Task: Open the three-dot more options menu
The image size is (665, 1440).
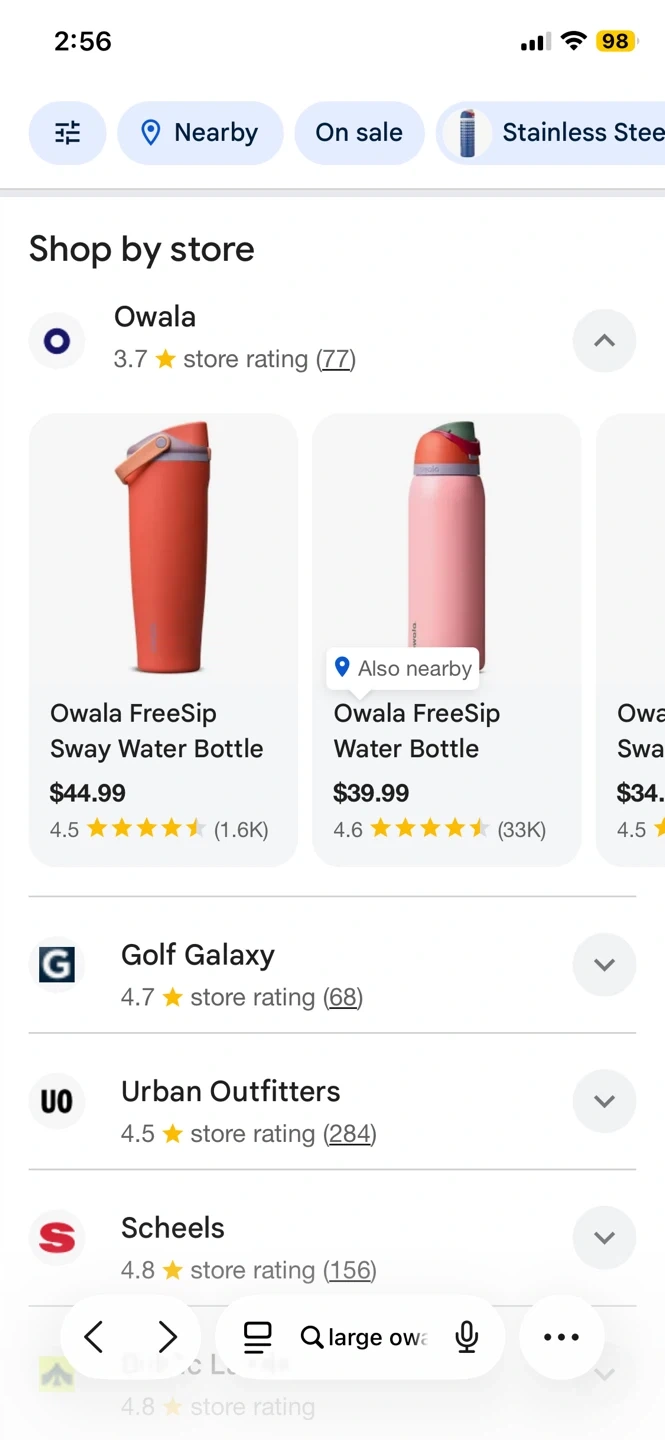Action: (561, 1337)
